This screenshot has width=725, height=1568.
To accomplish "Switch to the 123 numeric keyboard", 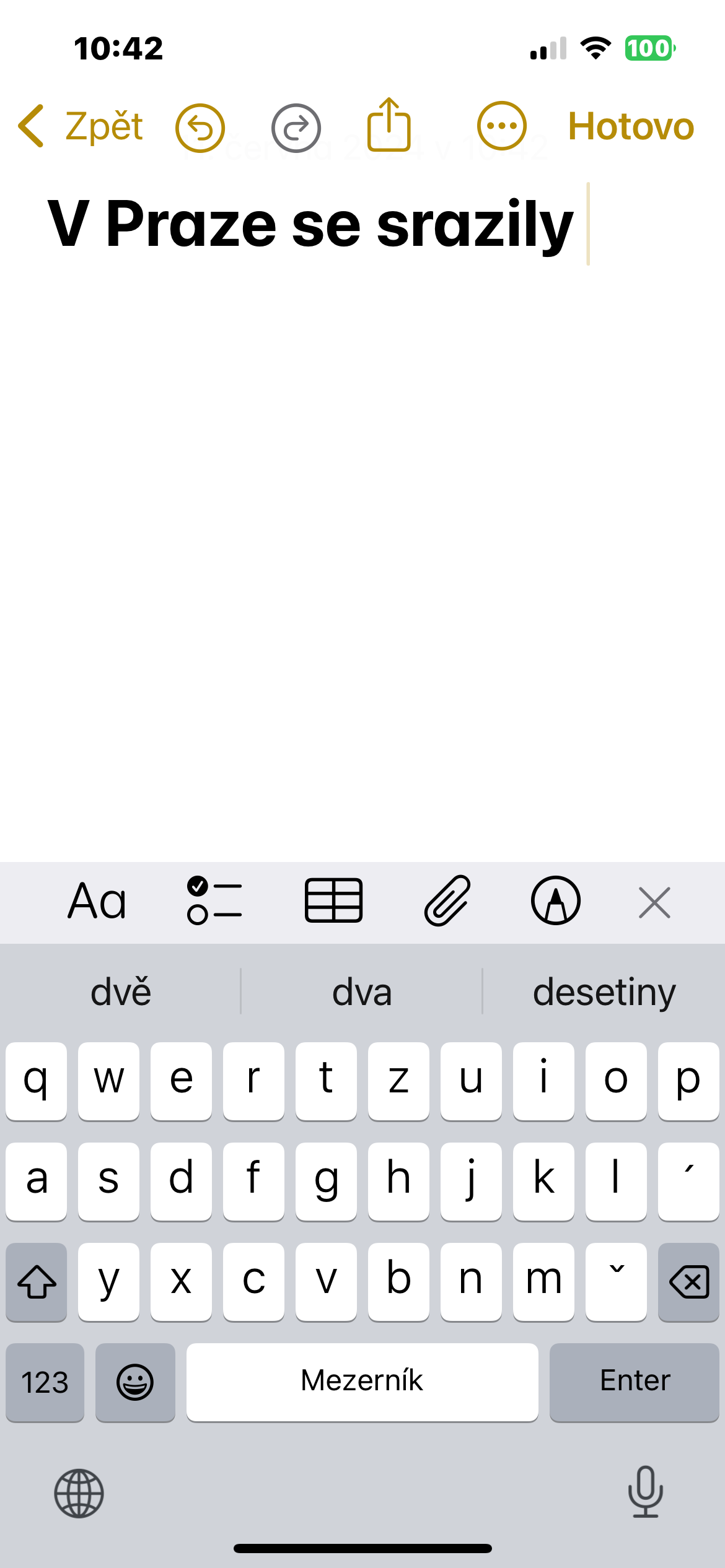I will pos(45,1382).
